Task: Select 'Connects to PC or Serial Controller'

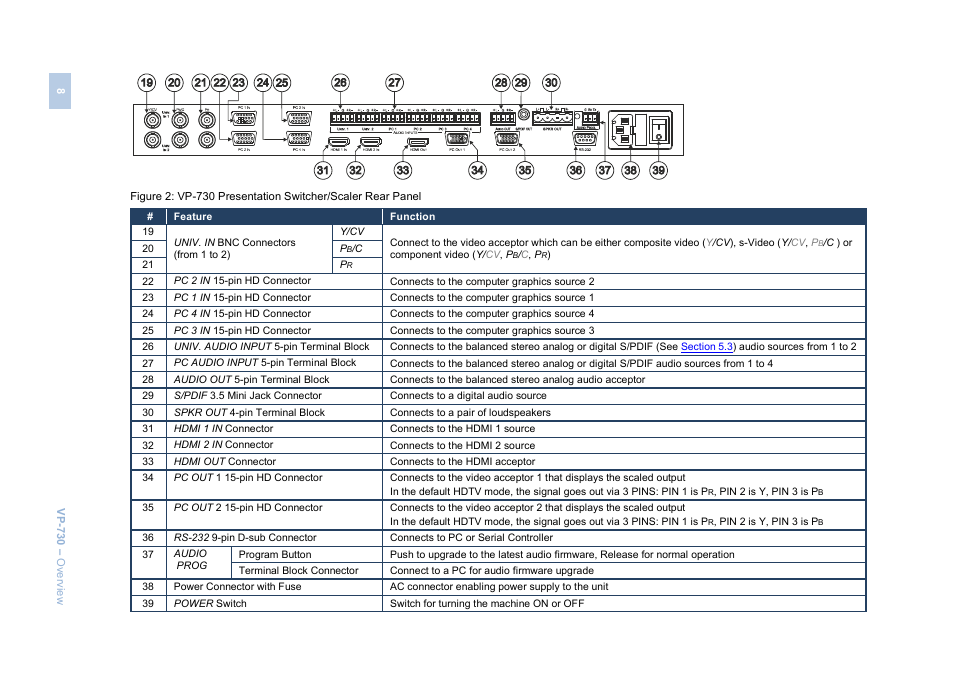Action: (471, 538)
